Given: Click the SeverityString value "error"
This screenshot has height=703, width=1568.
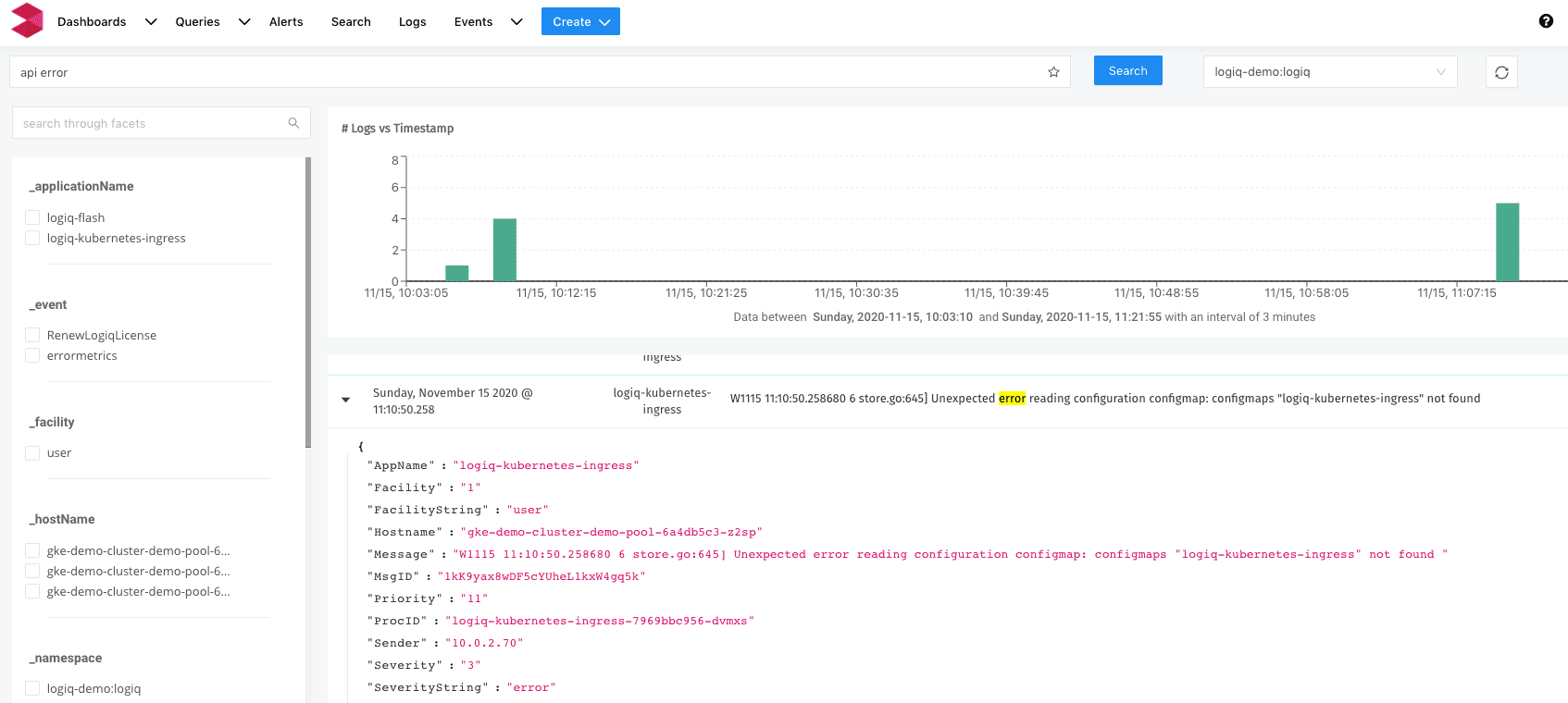Looking at the screenshot, I should 531,687.
